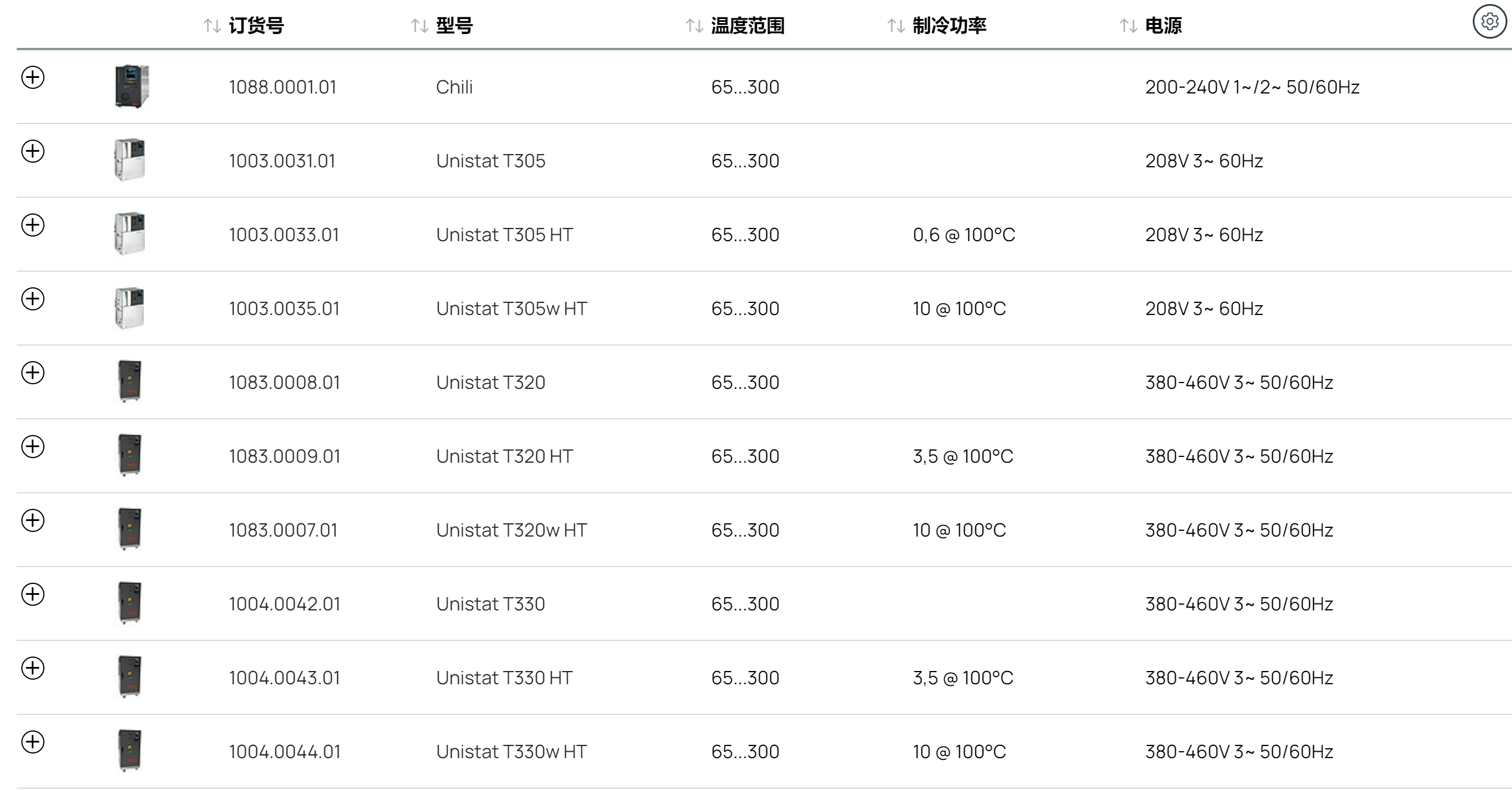The image size is (1512, 791).
Task: Click the model name Unistat T305
Action: (x=491, y=161)
